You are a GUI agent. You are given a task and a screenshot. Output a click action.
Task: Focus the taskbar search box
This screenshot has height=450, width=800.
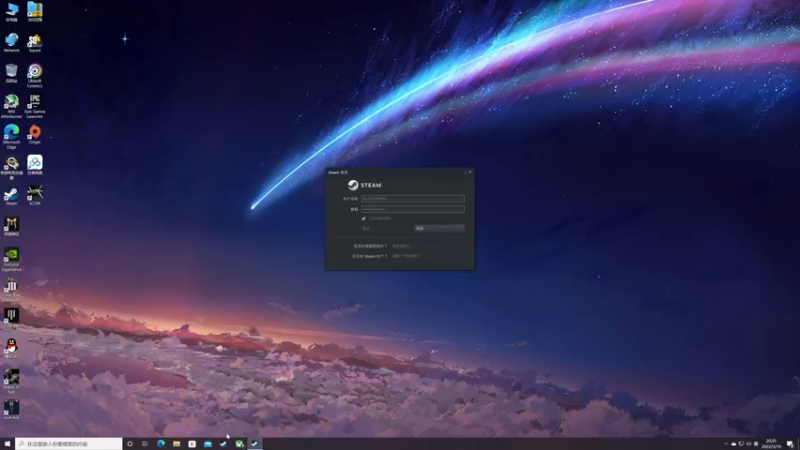pos(69,444)
